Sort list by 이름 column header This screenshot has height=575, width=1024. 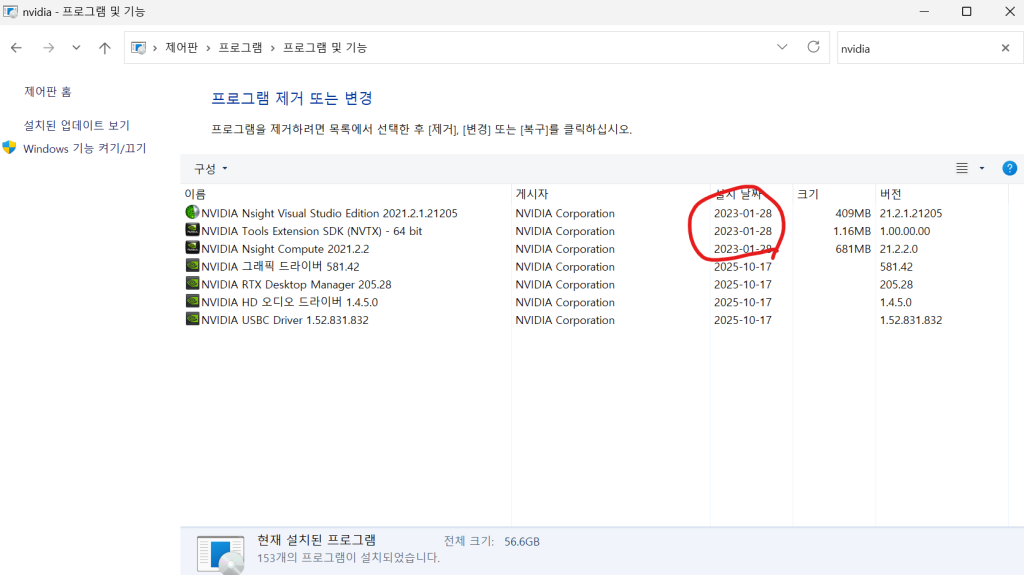[x=195, y=194]
